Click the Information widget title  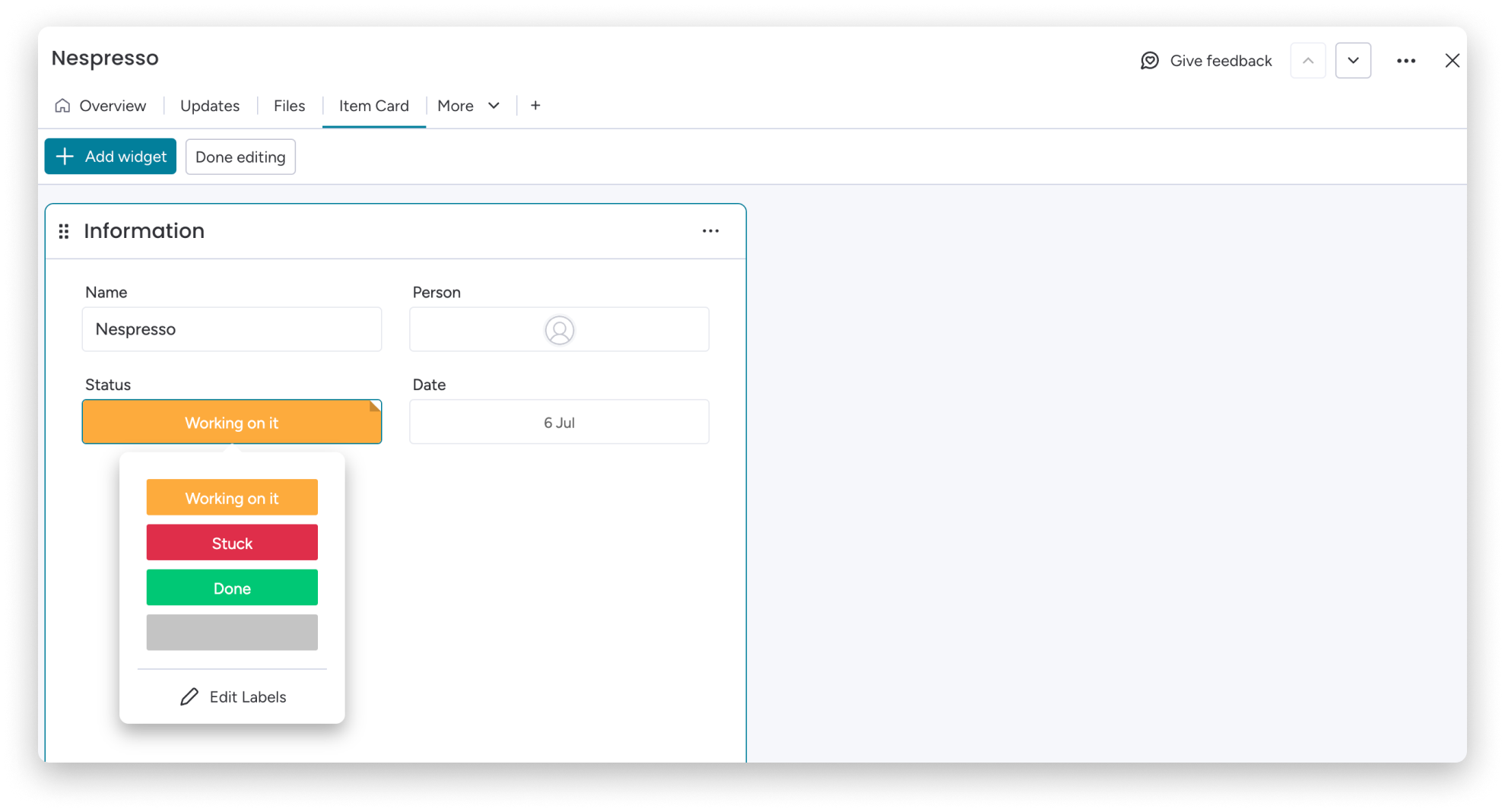(x=144, y=231)
